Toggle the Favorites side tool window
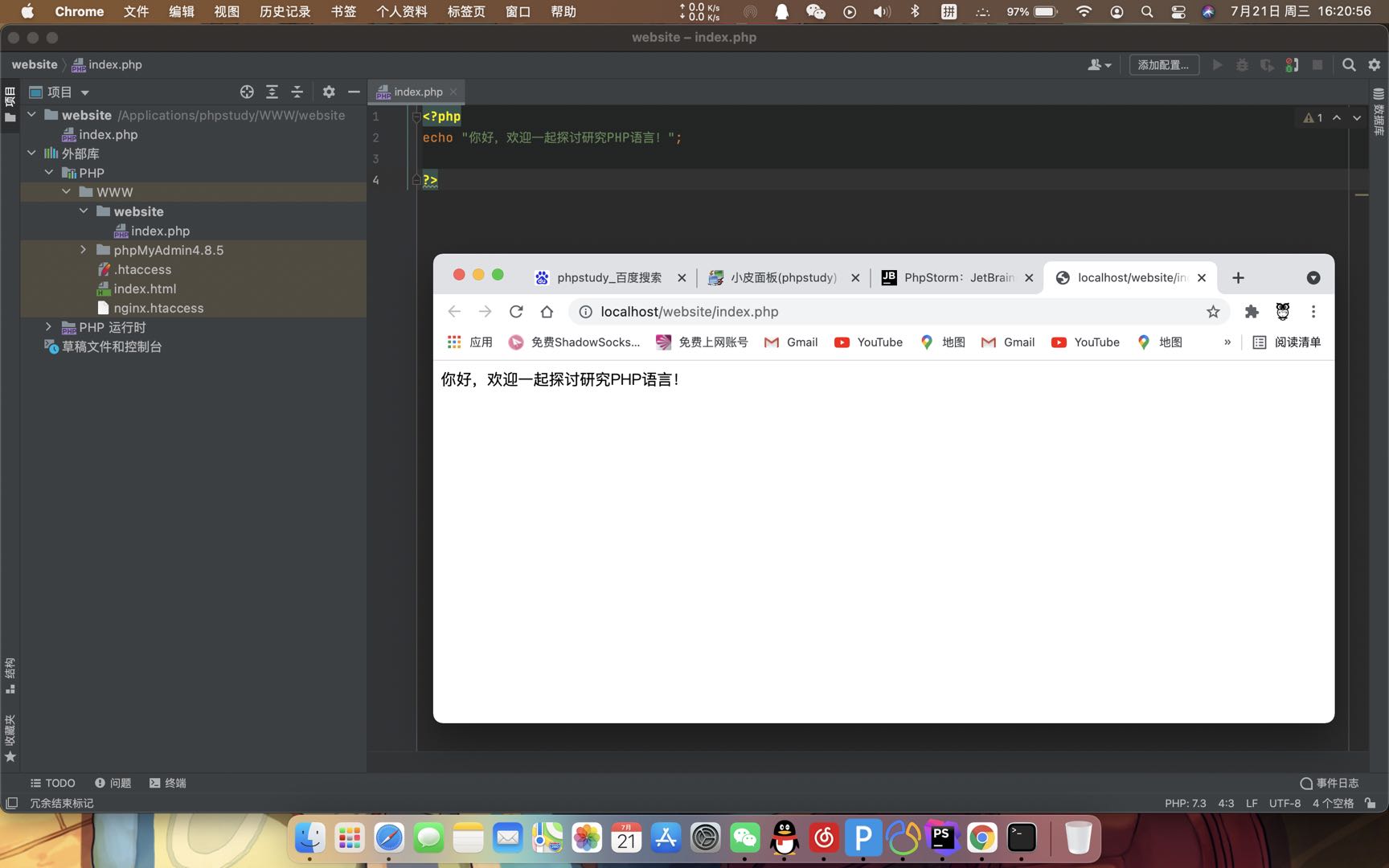This screenshot has height=868, width=1389. point(10,738)
